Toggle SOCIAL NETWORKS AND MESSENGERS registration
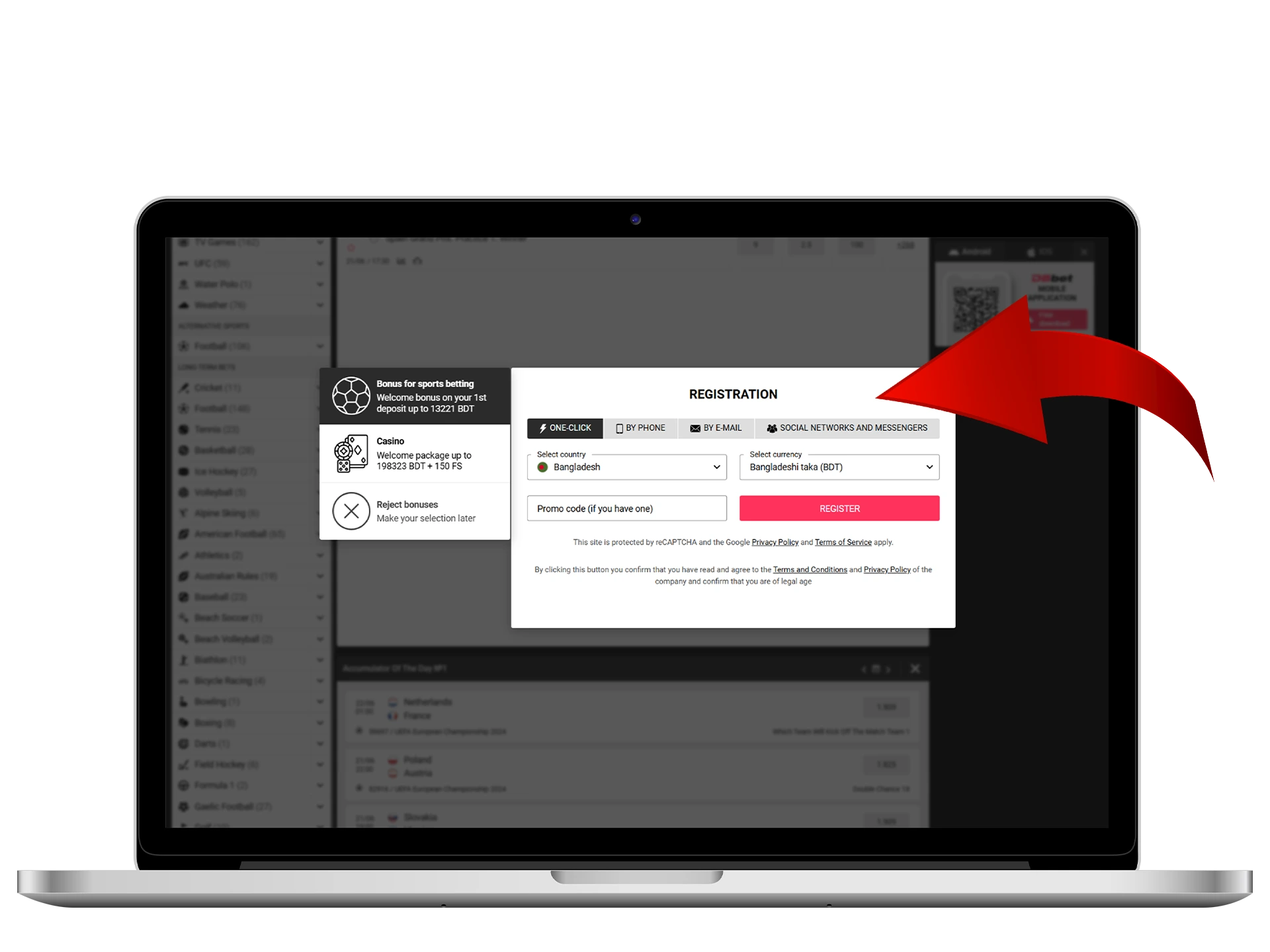Screen dimensions: 1270x952 pos(846,428)
